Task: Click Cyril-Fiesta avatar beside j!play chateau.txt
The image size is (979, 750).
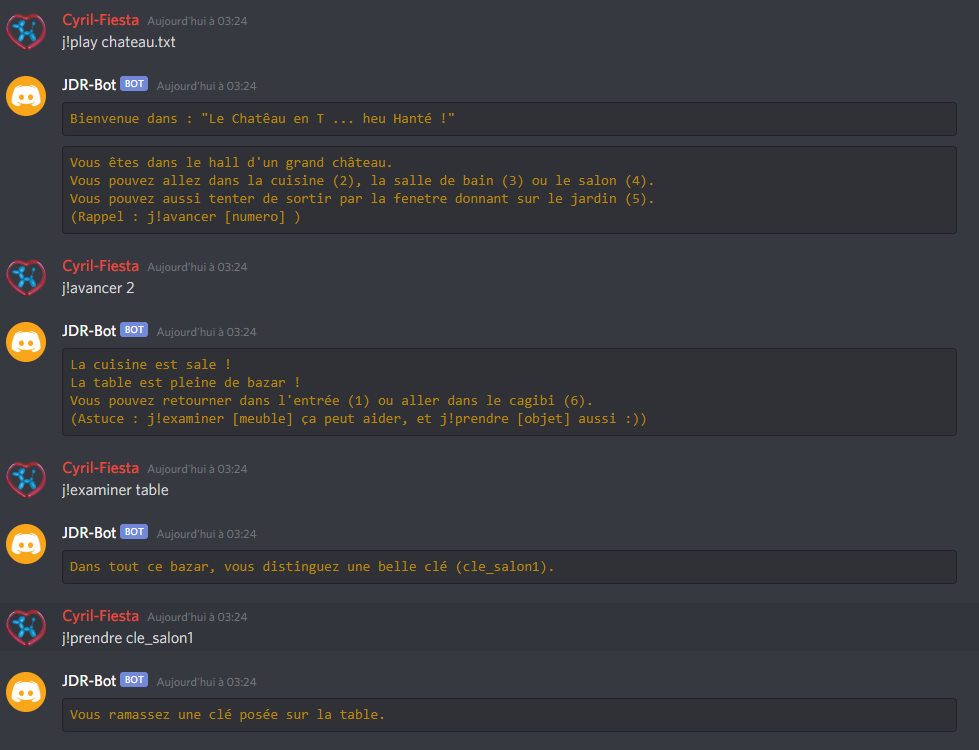Action: pos(26,31)
